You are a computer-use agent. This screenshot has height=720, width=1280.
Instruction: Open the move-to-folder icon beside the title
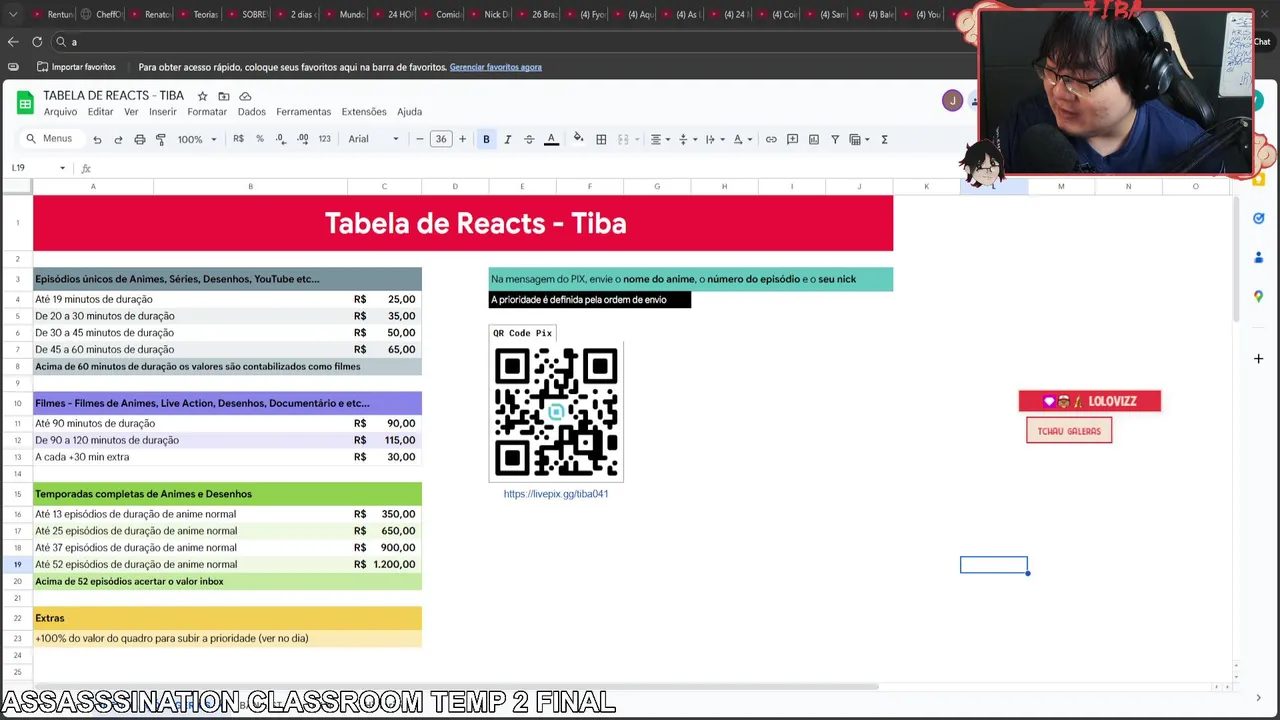point(224,96)
